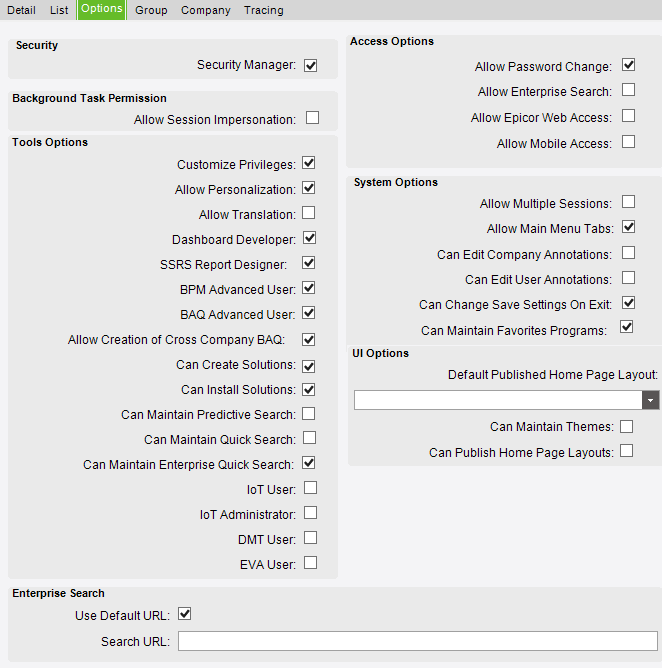Uncheck Use Default URL checkbox

click(184, 614)
